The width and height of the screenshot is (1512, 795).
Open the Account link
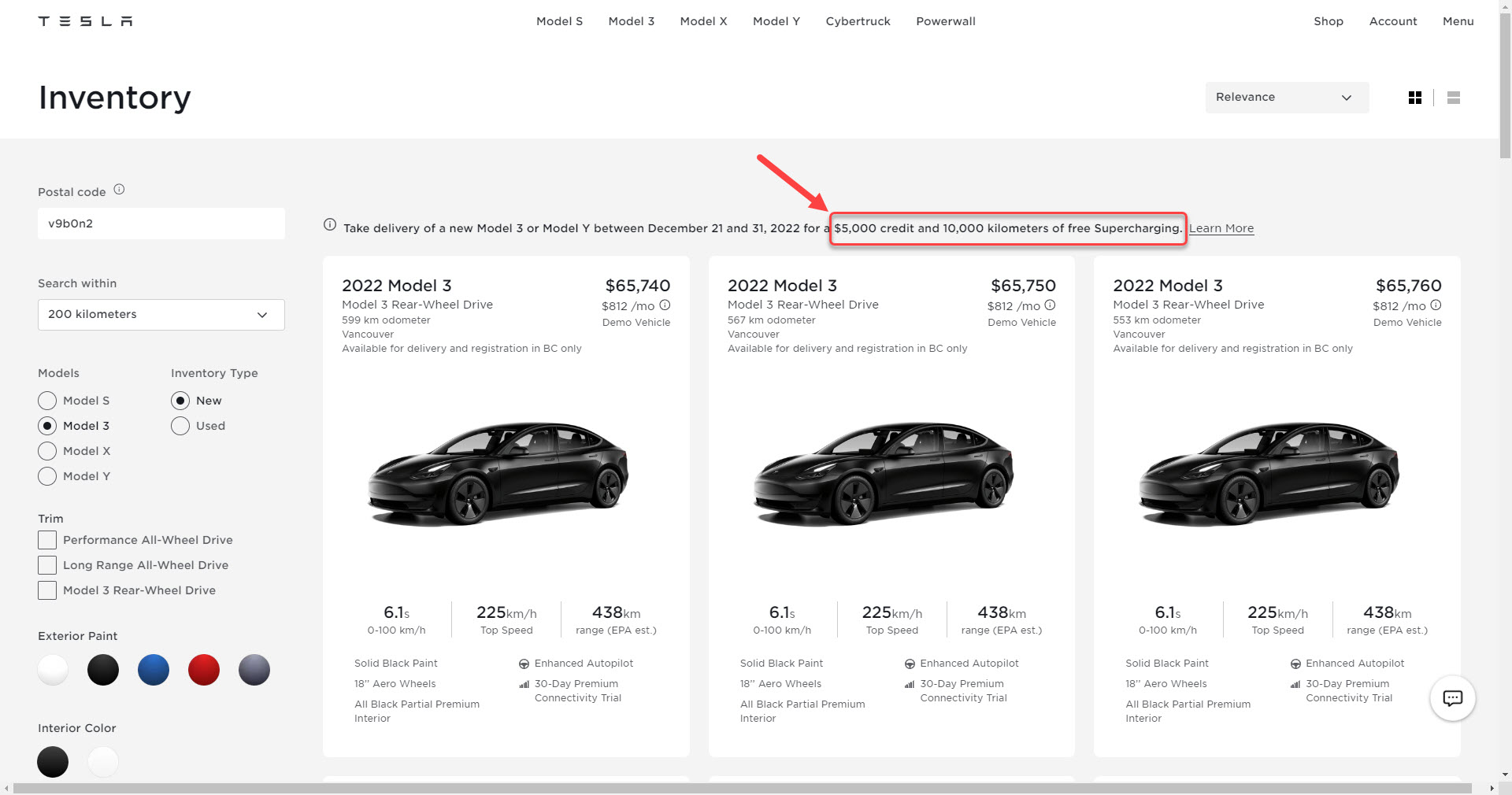tap(1393, 21)
